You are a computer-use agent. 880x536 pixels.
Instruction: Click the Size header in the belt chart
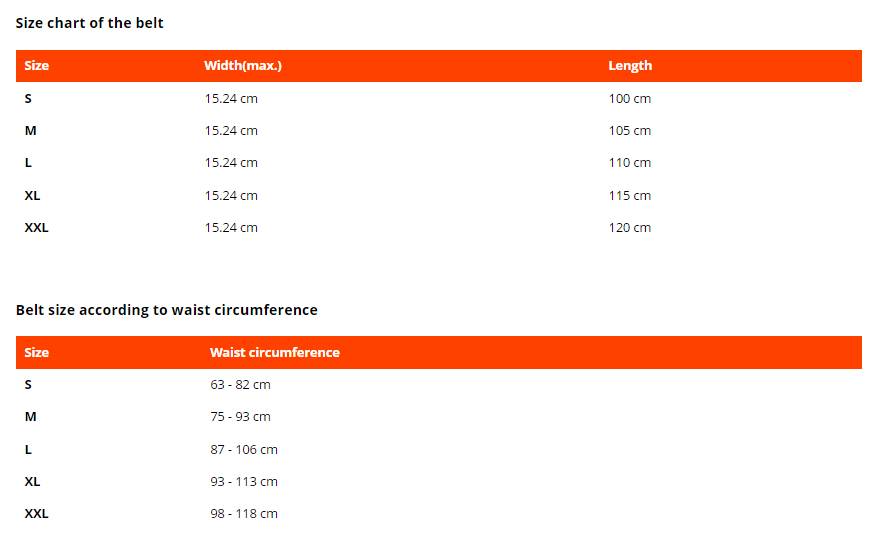pos(37,66)
